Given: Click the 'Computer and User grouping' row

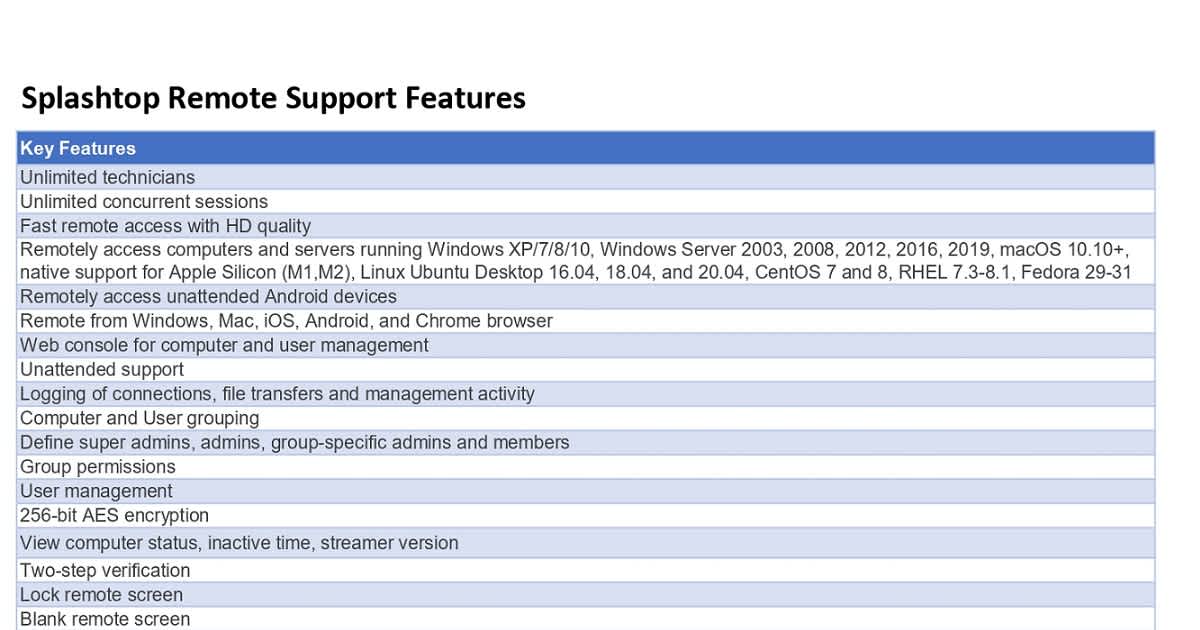Looking at the screenshot, I should click(x=586, y=418).
